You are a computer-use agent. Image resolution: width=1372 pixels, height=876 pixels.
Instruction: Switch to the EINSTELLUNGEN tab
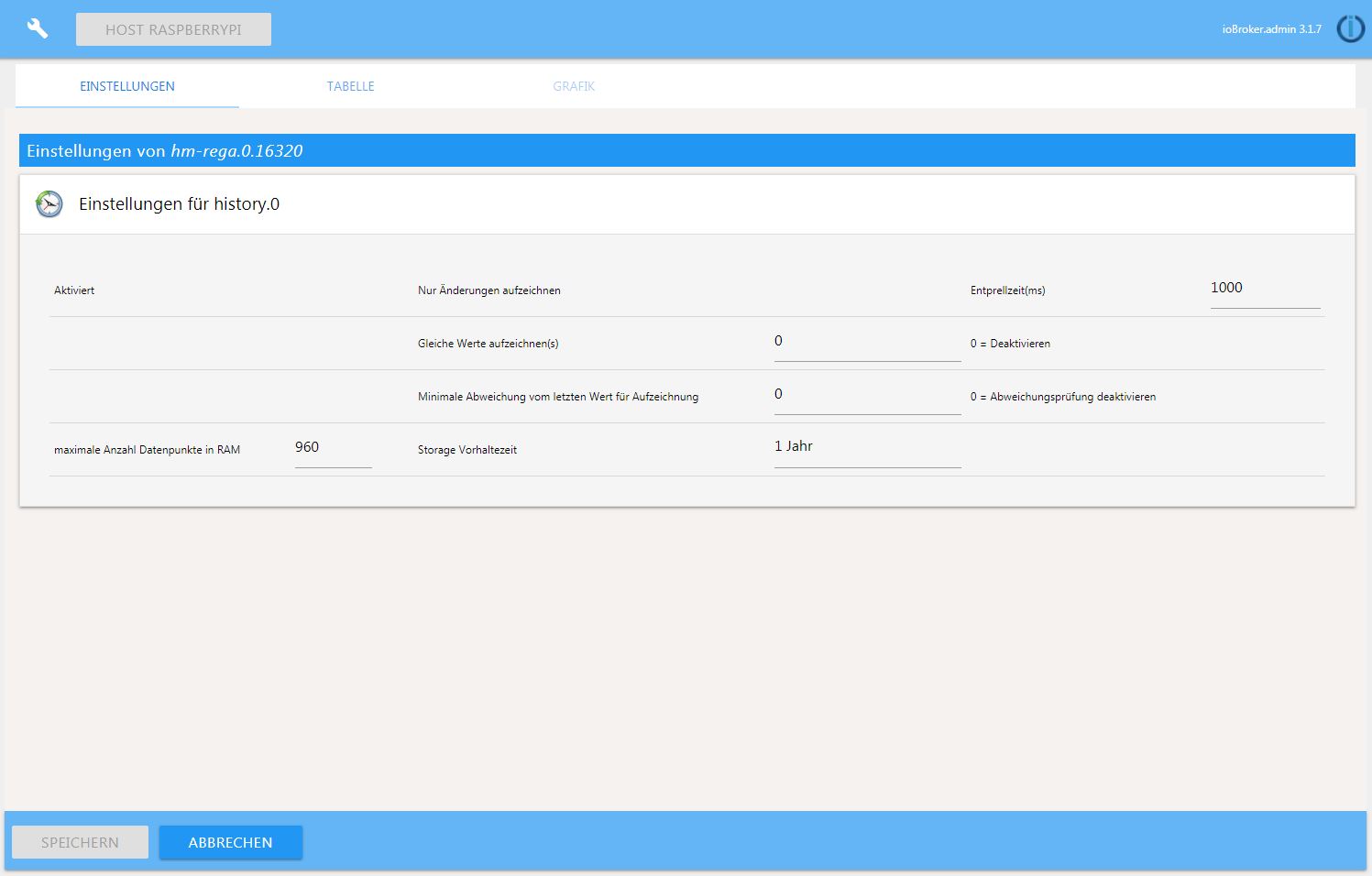pyautogui.click(x=127, y=86)
